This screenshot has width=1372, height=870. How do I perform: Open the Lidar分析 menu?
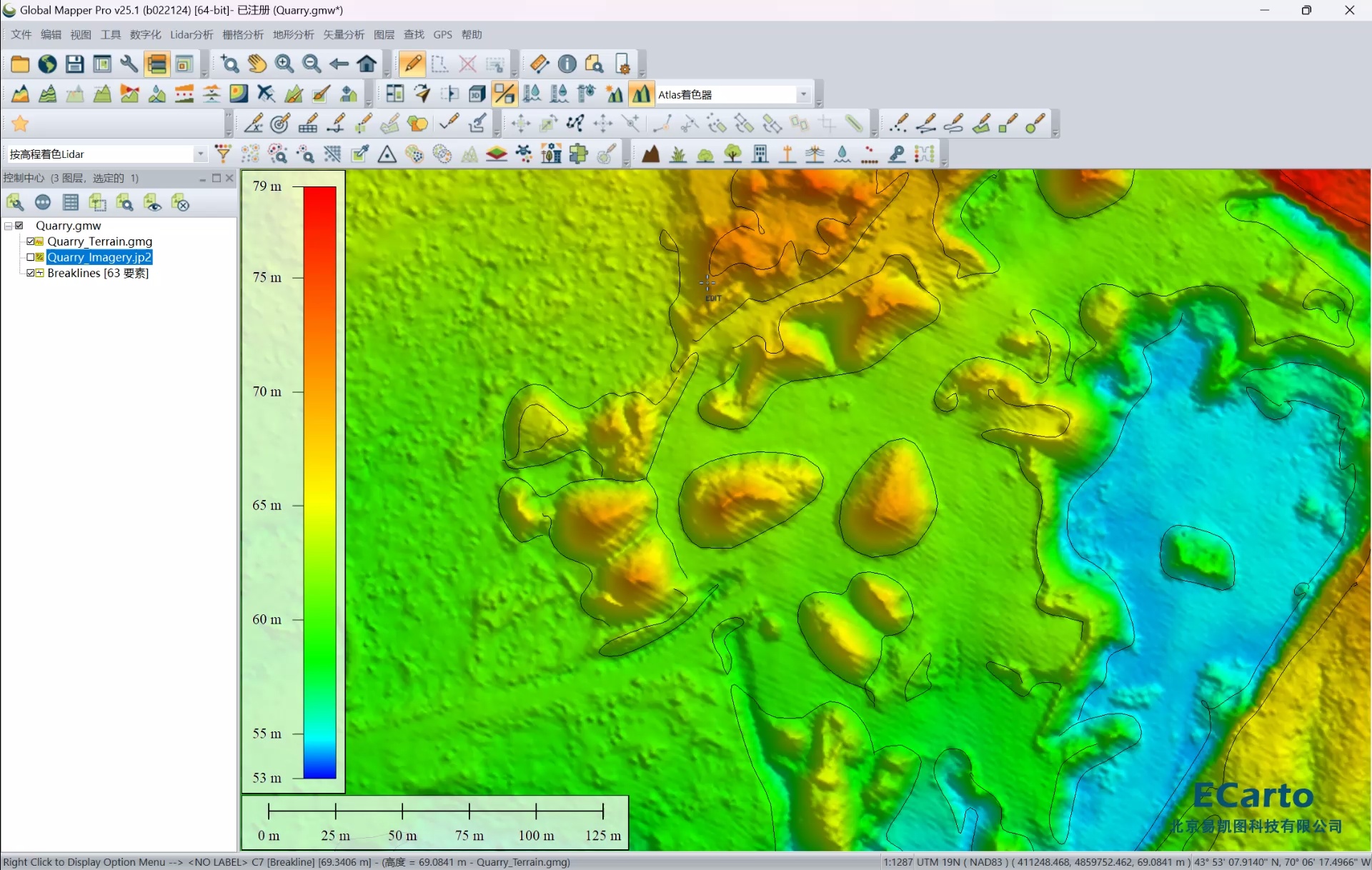192,34
